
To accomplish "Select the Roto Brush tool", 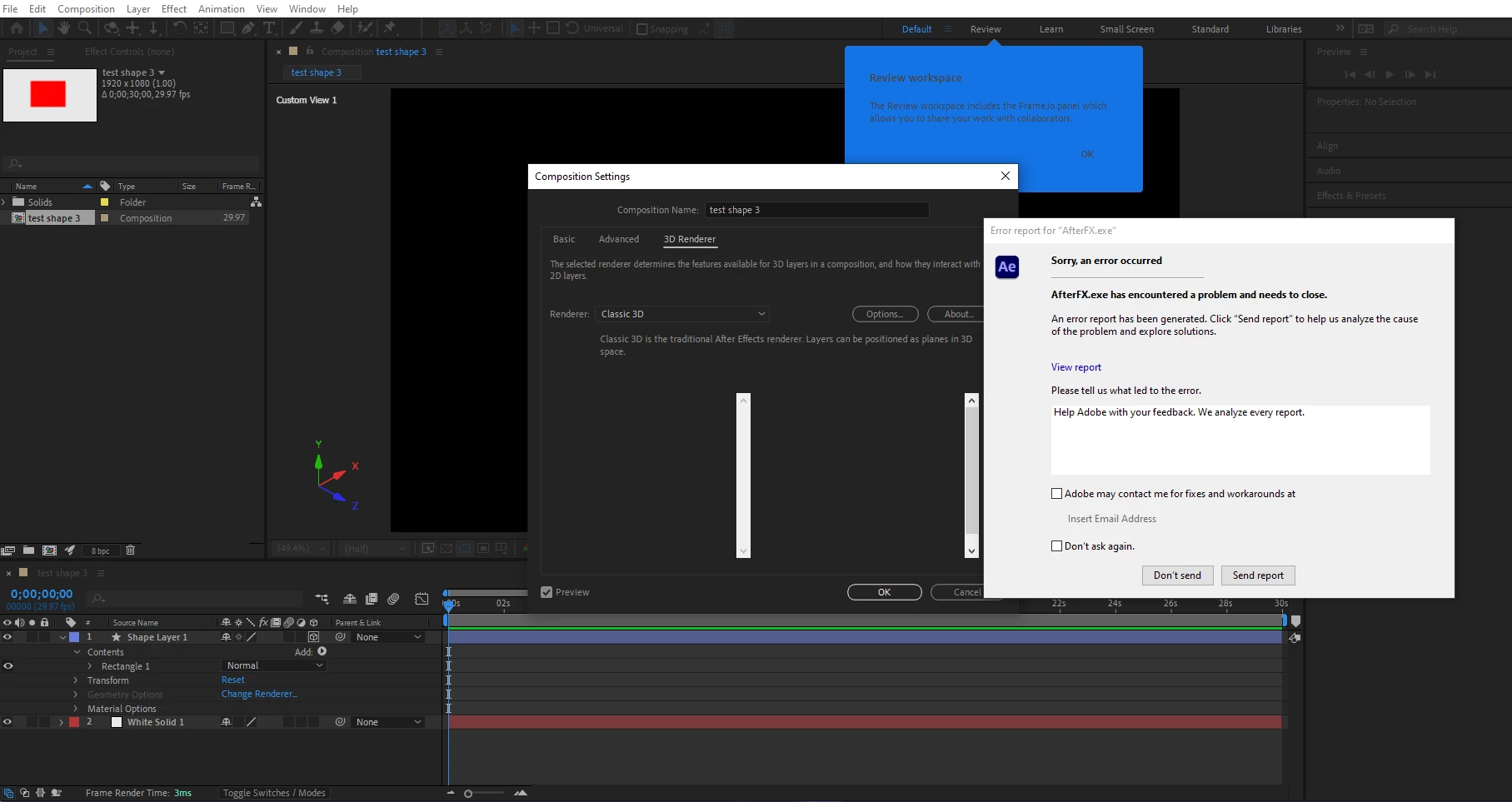I will tap(364, 28).
